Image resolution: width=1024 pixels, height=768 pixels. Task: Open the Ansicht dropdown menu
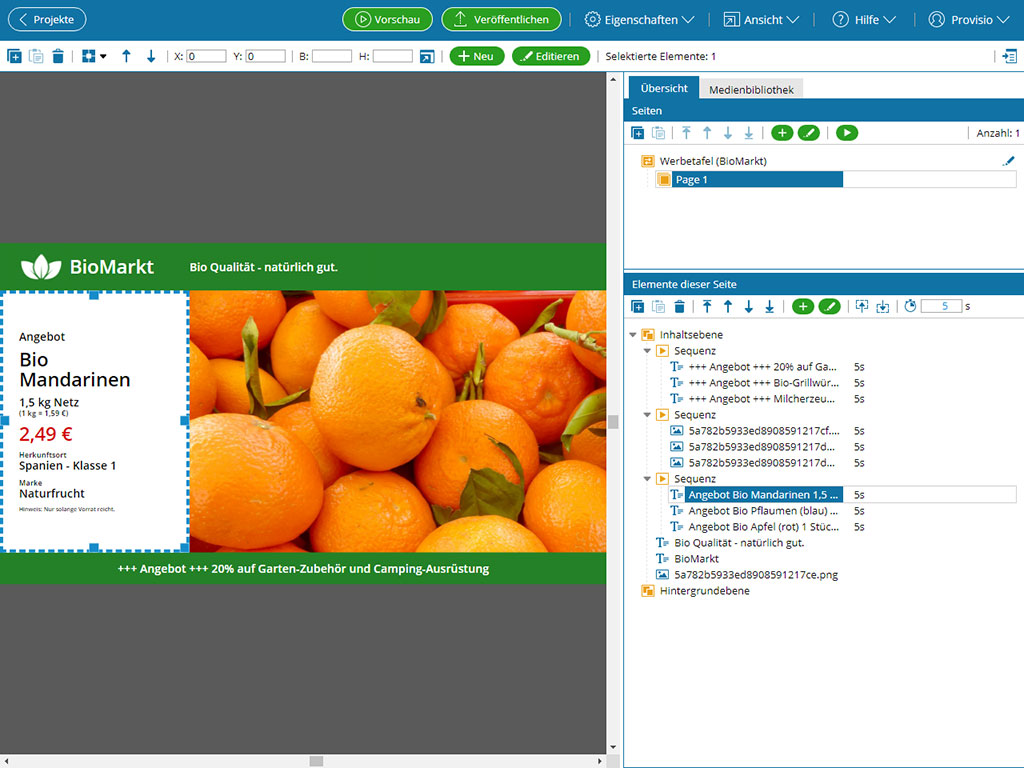(761, 19)
